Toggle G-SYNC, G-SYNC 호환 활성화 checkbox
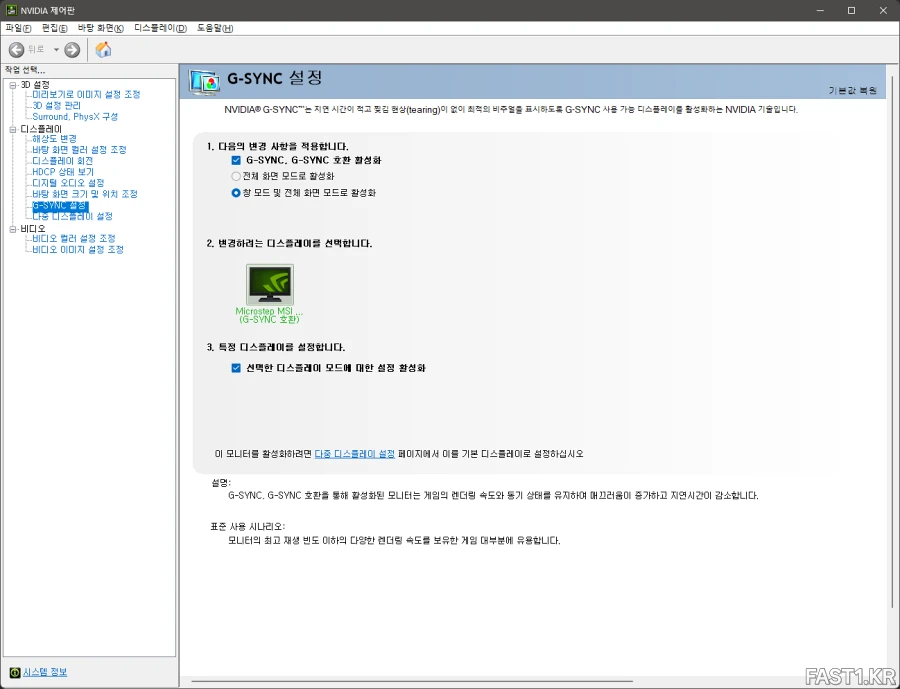This screenshot has width=900, height=689. pyautogui.click(x=236, y=160)
